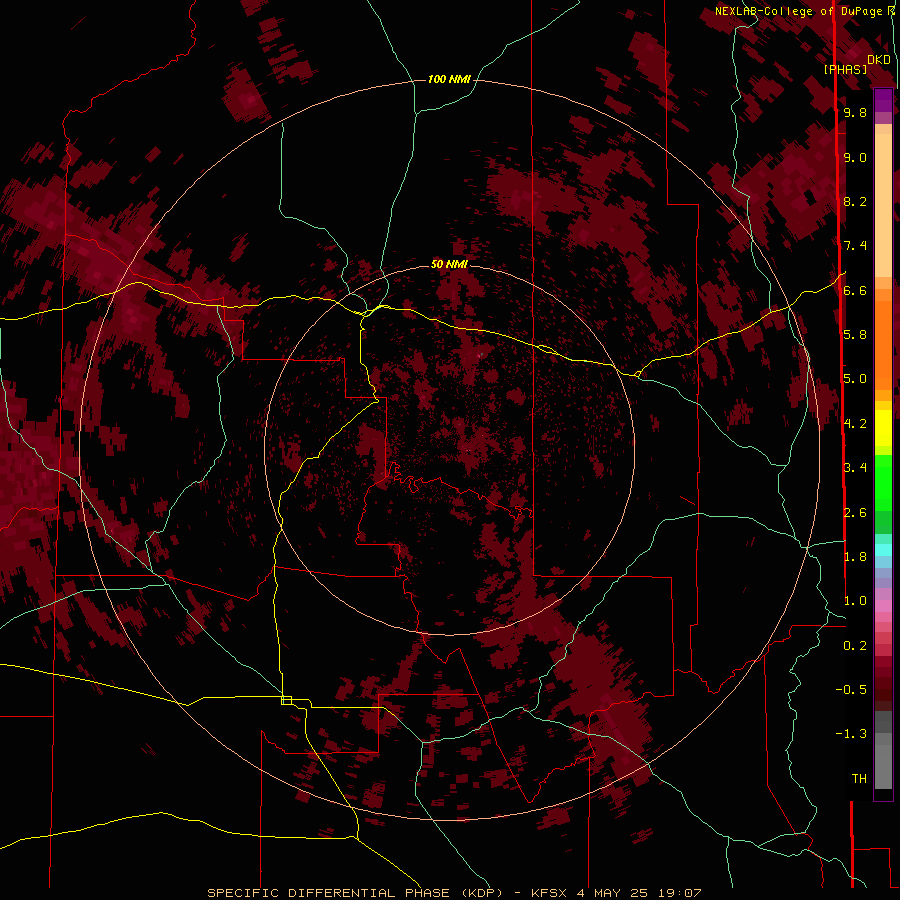Click the 1.0 scale value

[x=855, y=602]
